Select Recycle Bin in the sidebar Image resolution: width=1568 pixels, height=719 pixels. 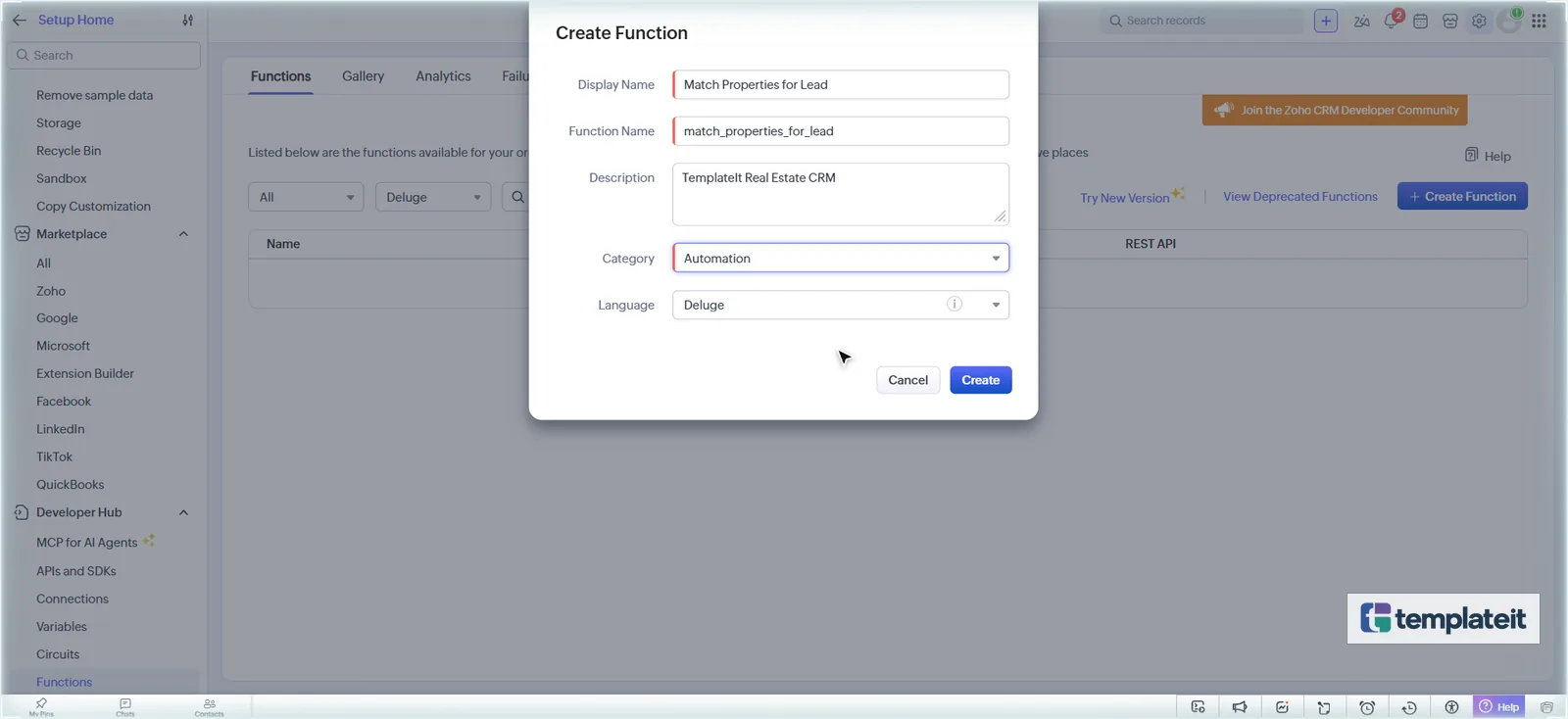[x=69, y=151]
